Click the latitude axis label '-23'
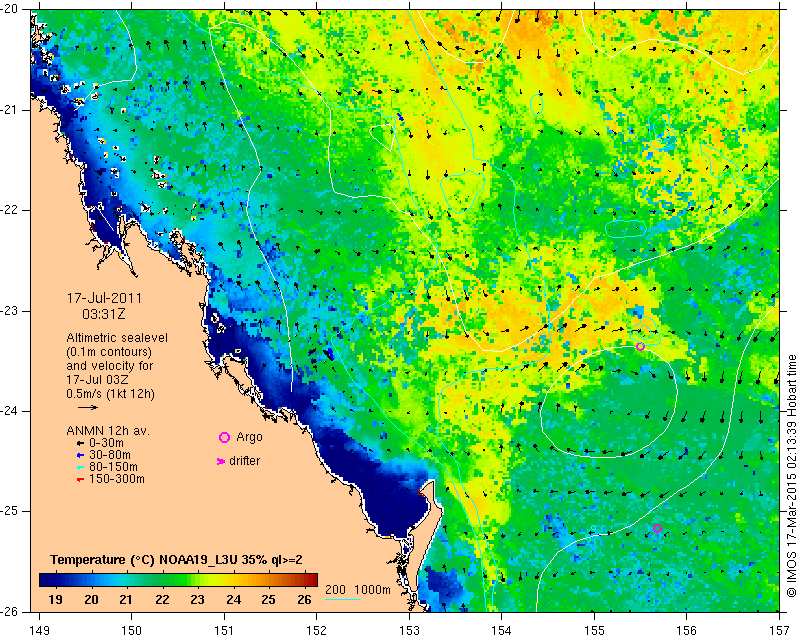The image size is (800, 640). coord(10,311)
